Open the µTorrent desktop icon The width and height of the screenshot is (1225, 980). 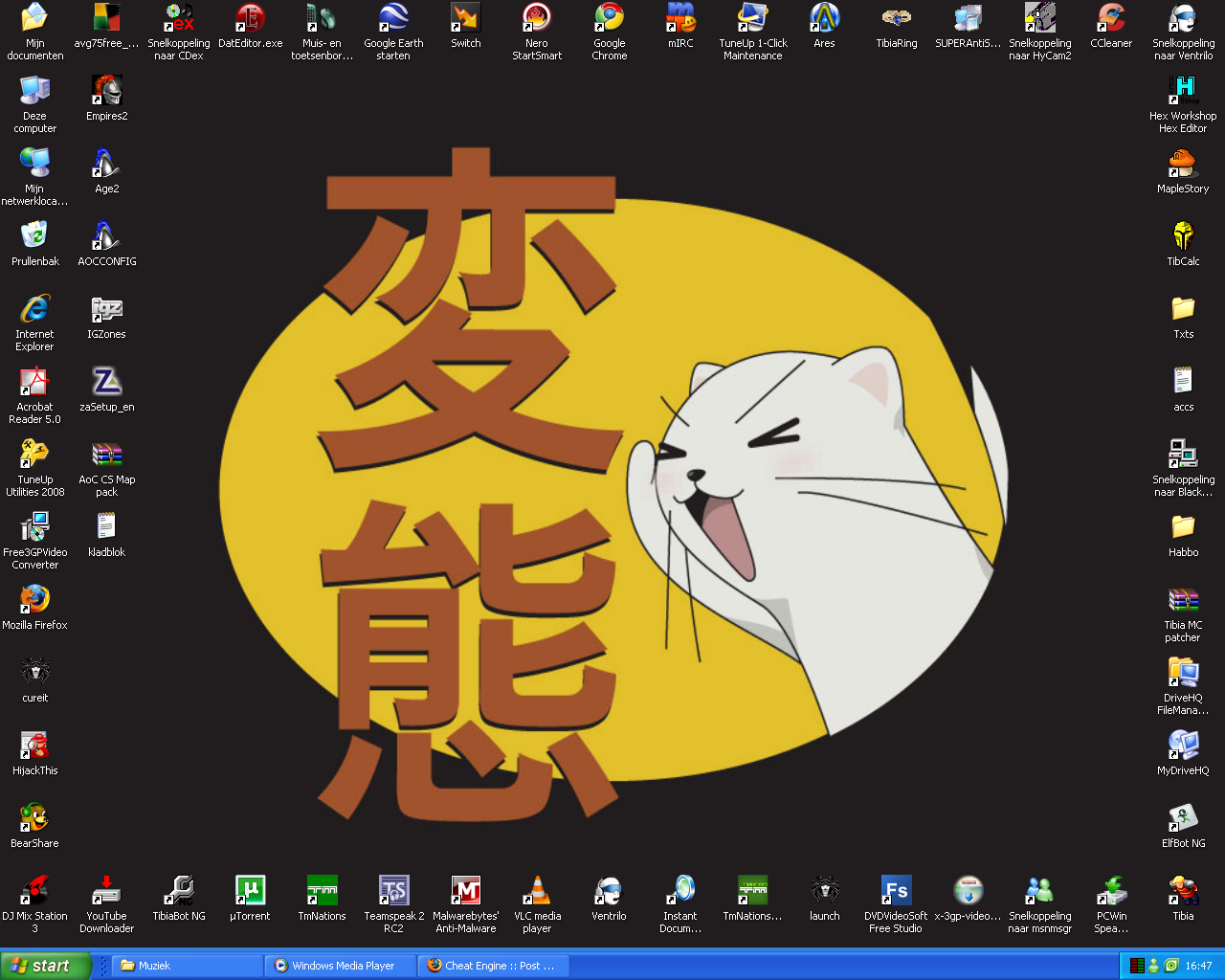[x=250, y=890]
